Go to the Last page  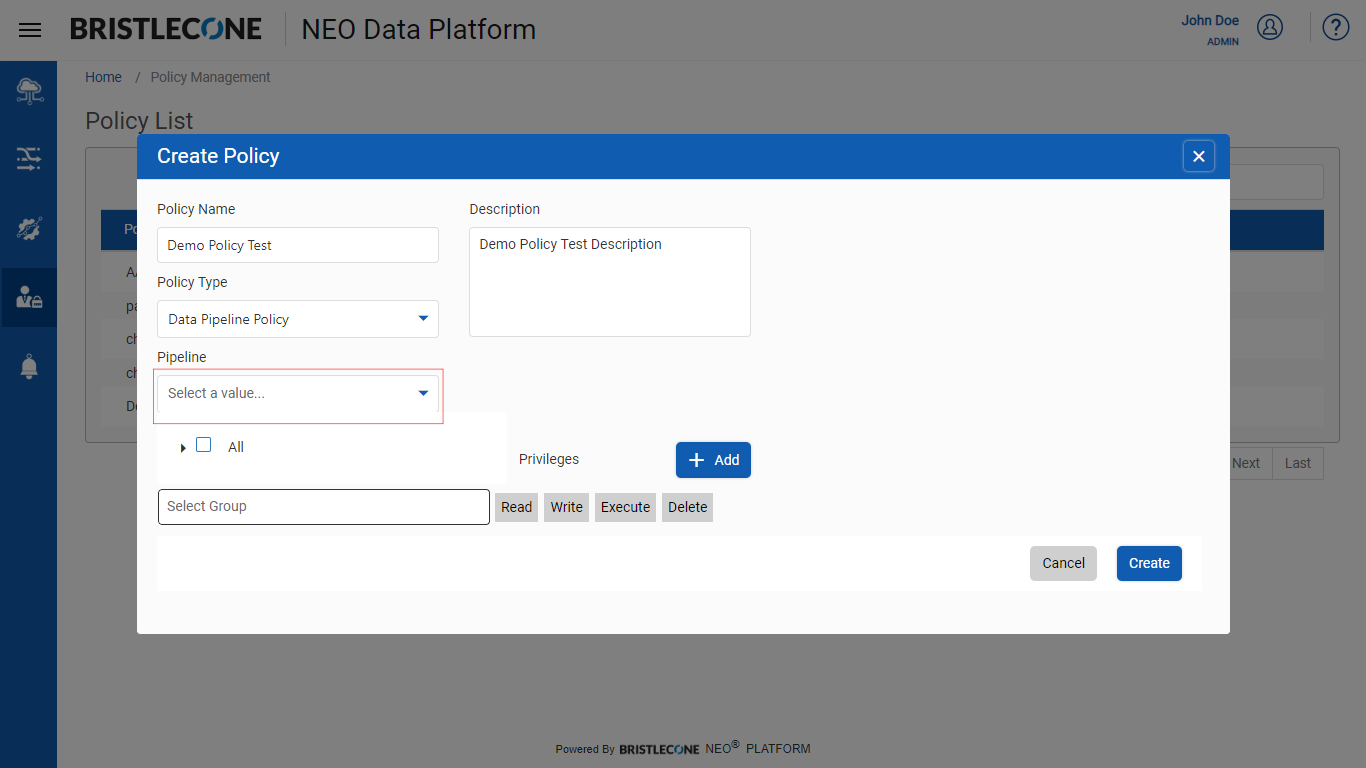[1298, 463]
